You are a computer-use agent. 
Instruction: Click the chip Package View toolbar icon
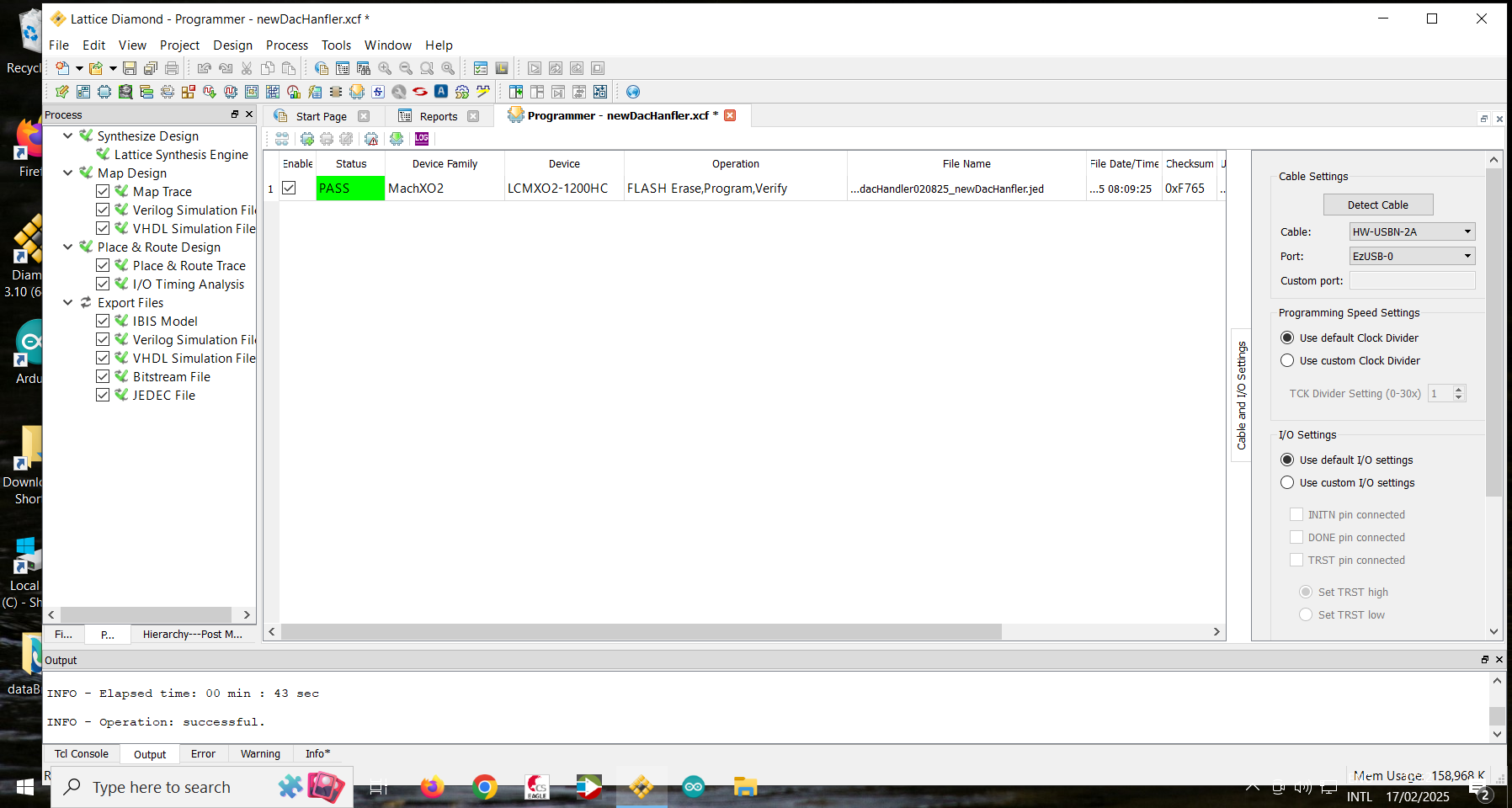pos(104,92)
